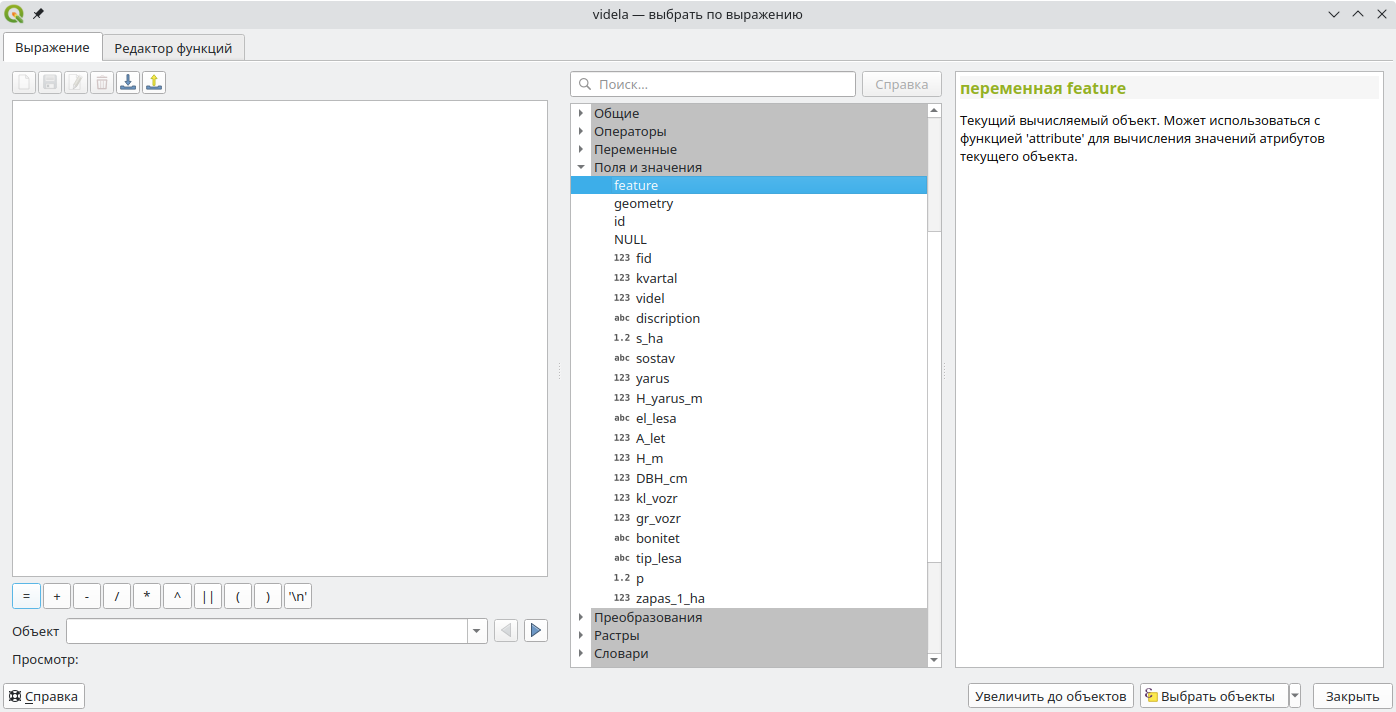The height and width of the screenshot is (712, 1396).
Task: Click the save expression icon
Action: point(50,83)
